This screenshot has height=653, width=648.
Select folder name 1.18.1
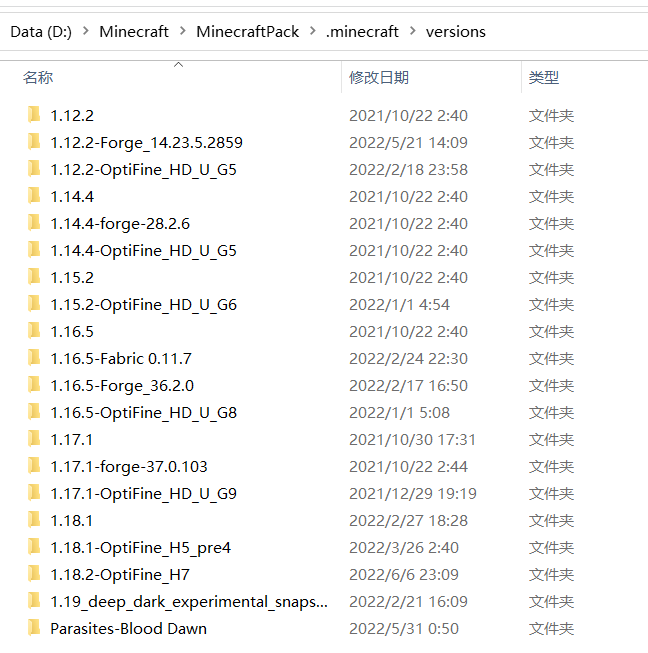(71, 521)
